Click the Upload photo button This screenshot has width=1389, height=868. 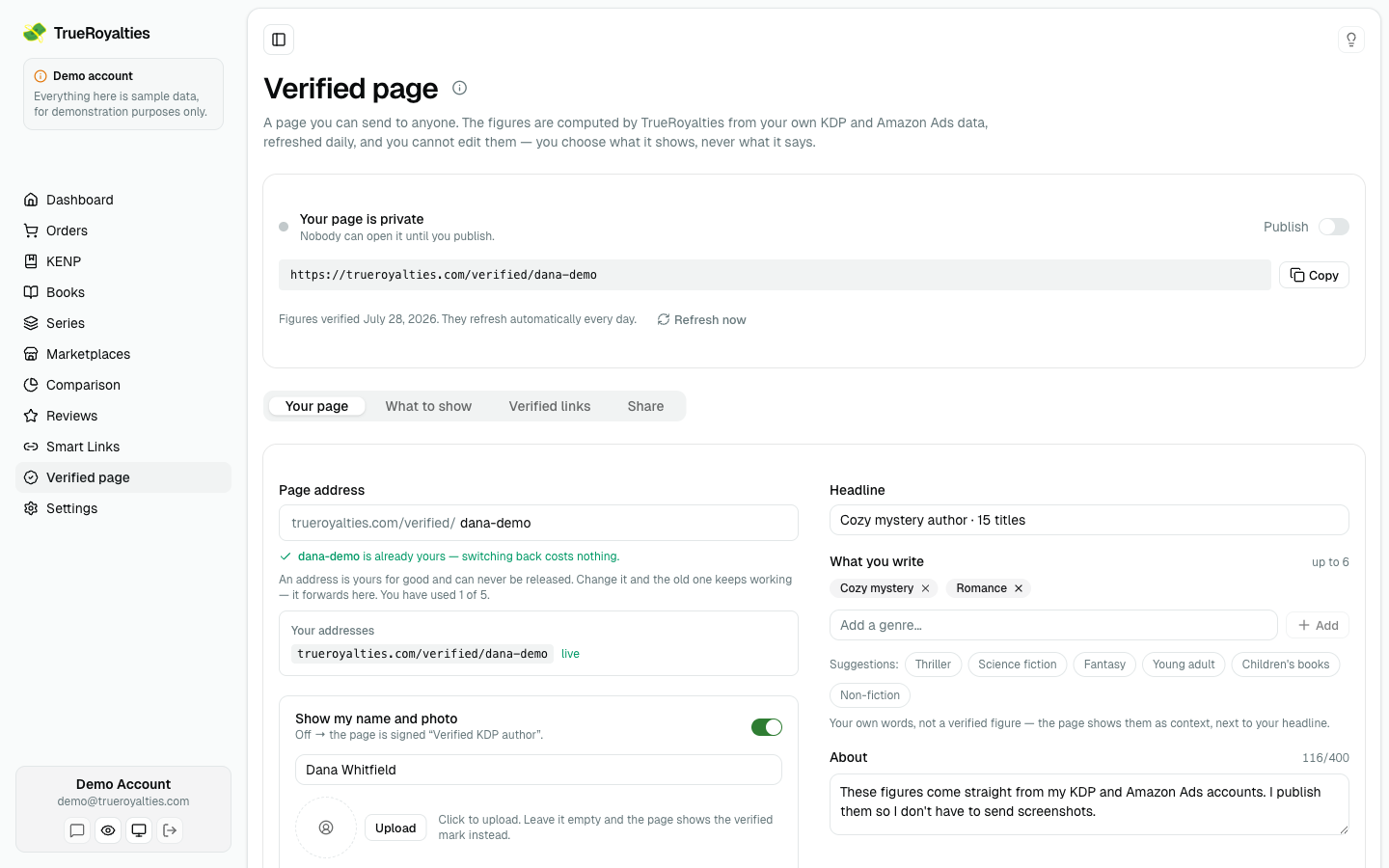pos(395,827)
